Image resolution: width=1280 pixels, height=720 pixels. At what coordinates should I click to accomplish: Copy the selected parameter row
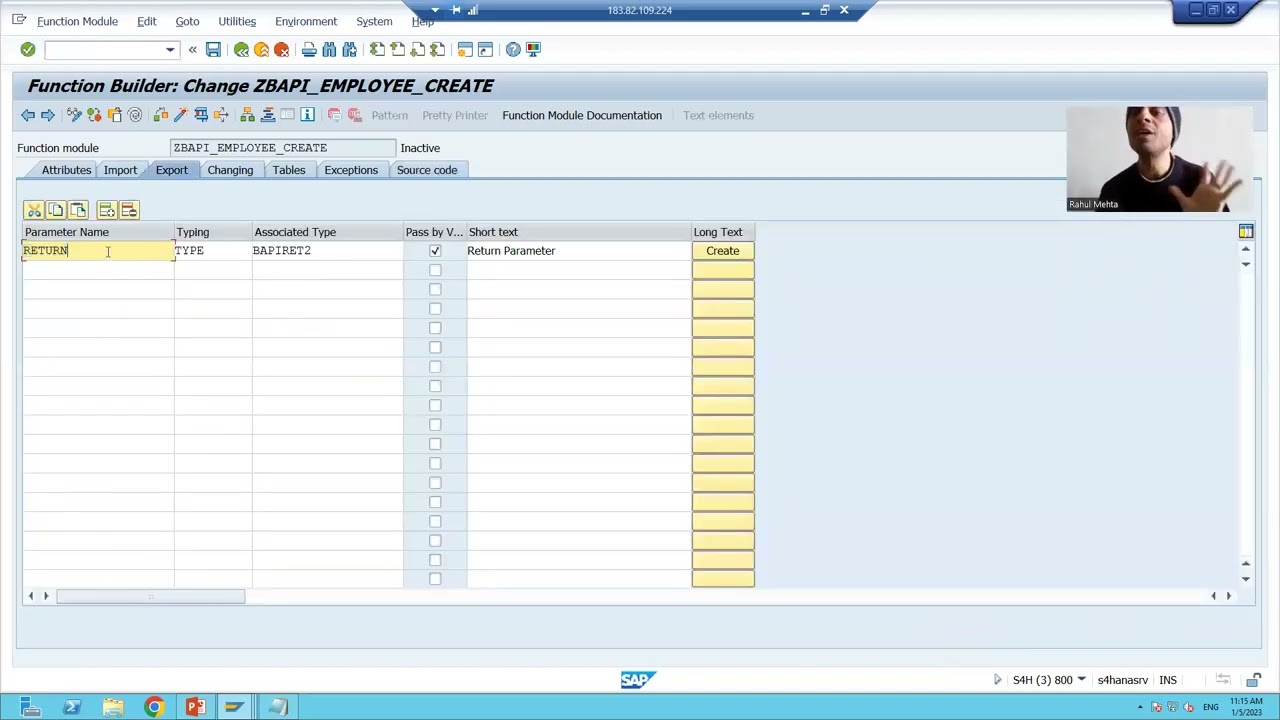(x=56, y=210)
